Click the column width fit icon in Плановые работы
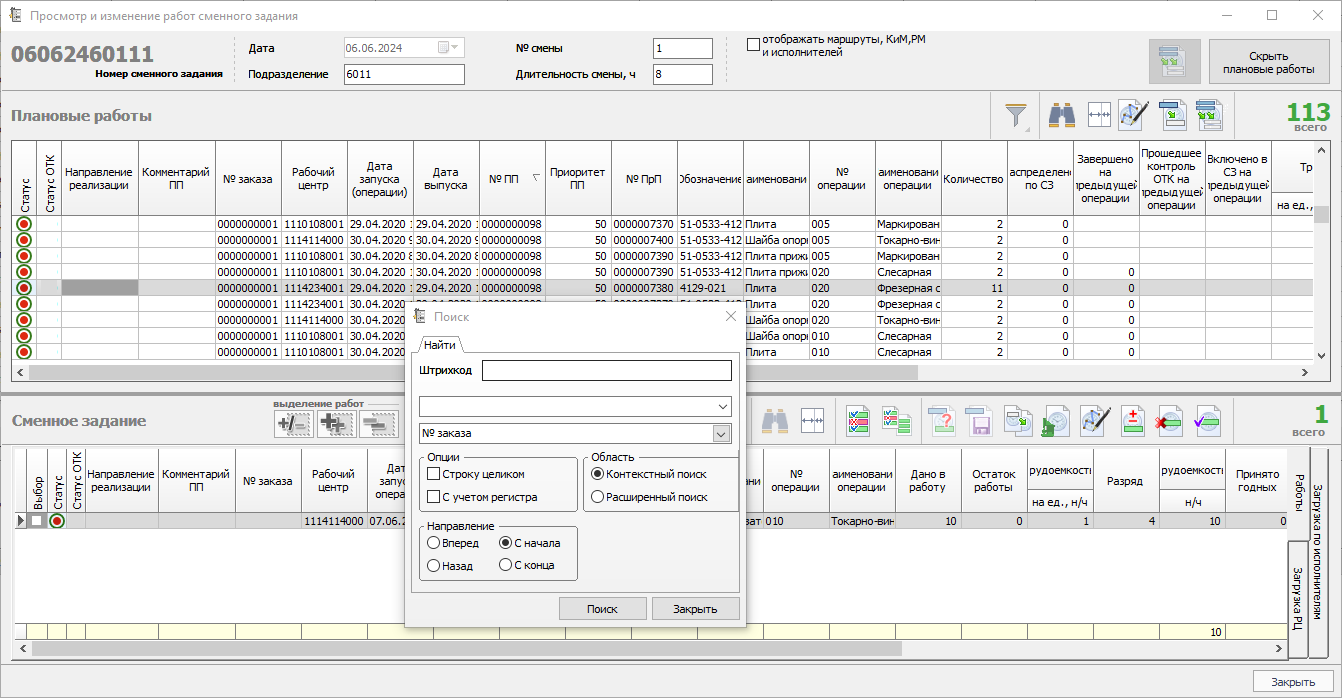The image size is (1342, 698). pos(1099,116)
